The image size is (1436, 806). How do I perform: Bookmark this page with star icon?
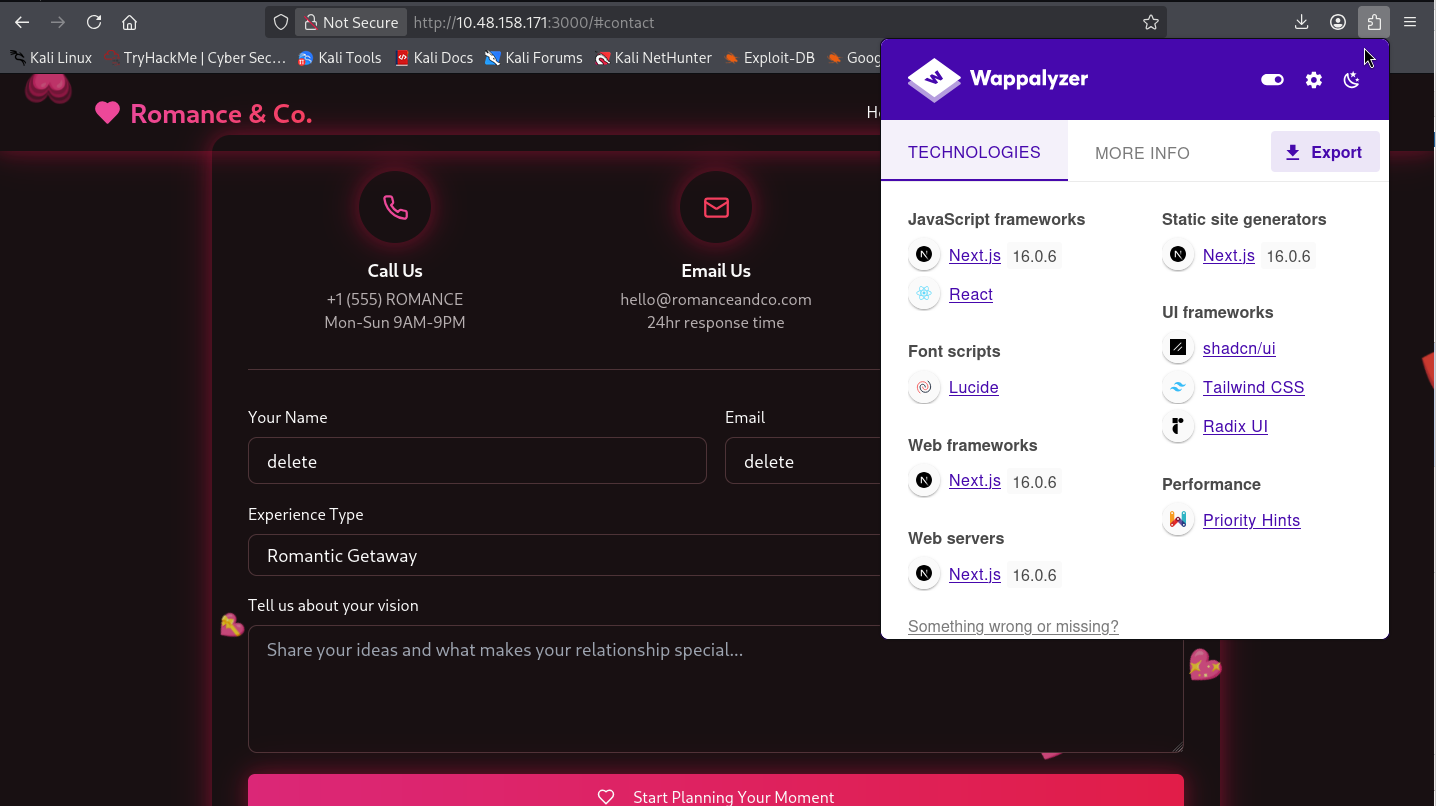click(1151, 22)
